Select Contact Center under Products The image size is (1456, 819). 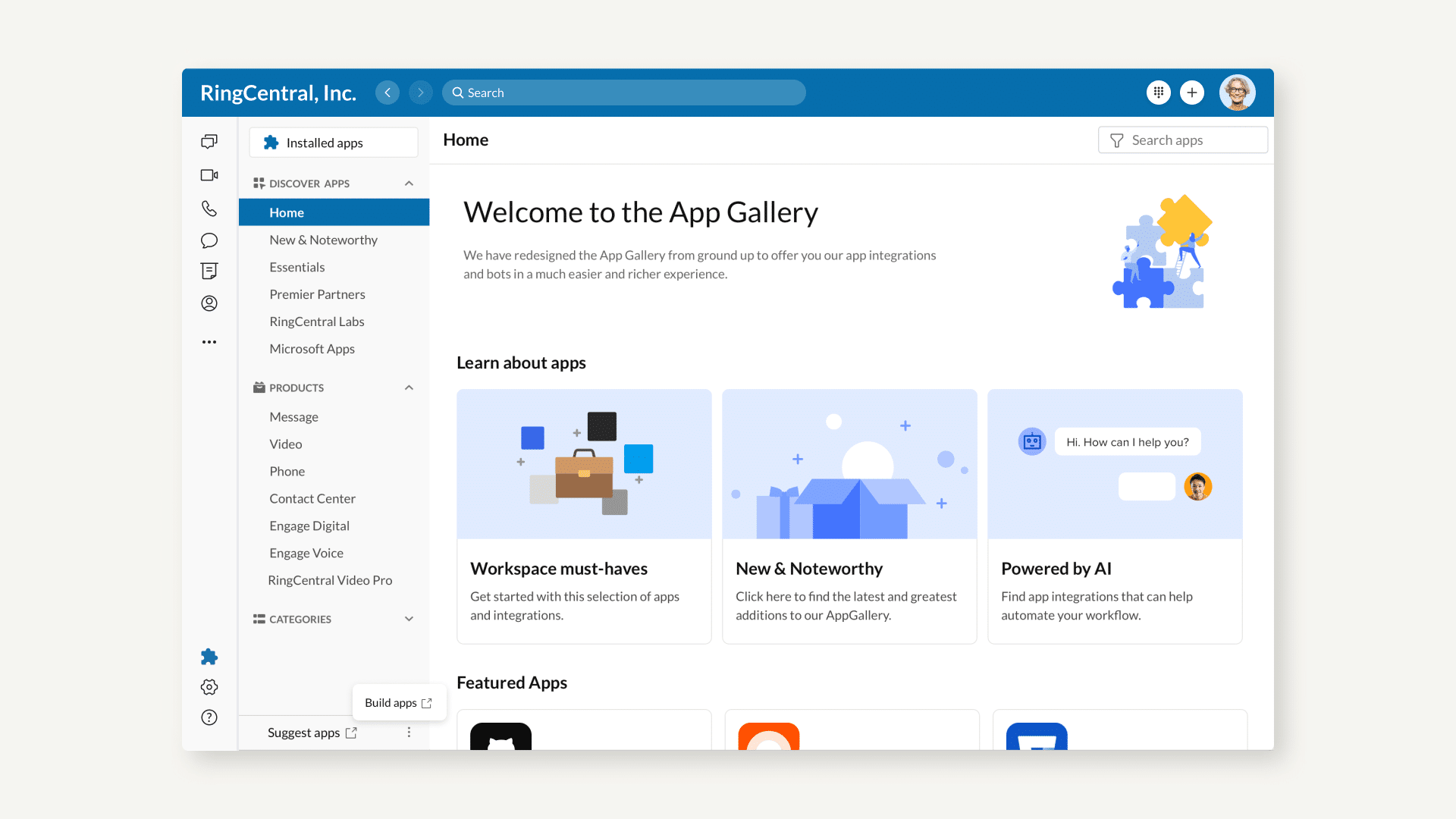312,498
